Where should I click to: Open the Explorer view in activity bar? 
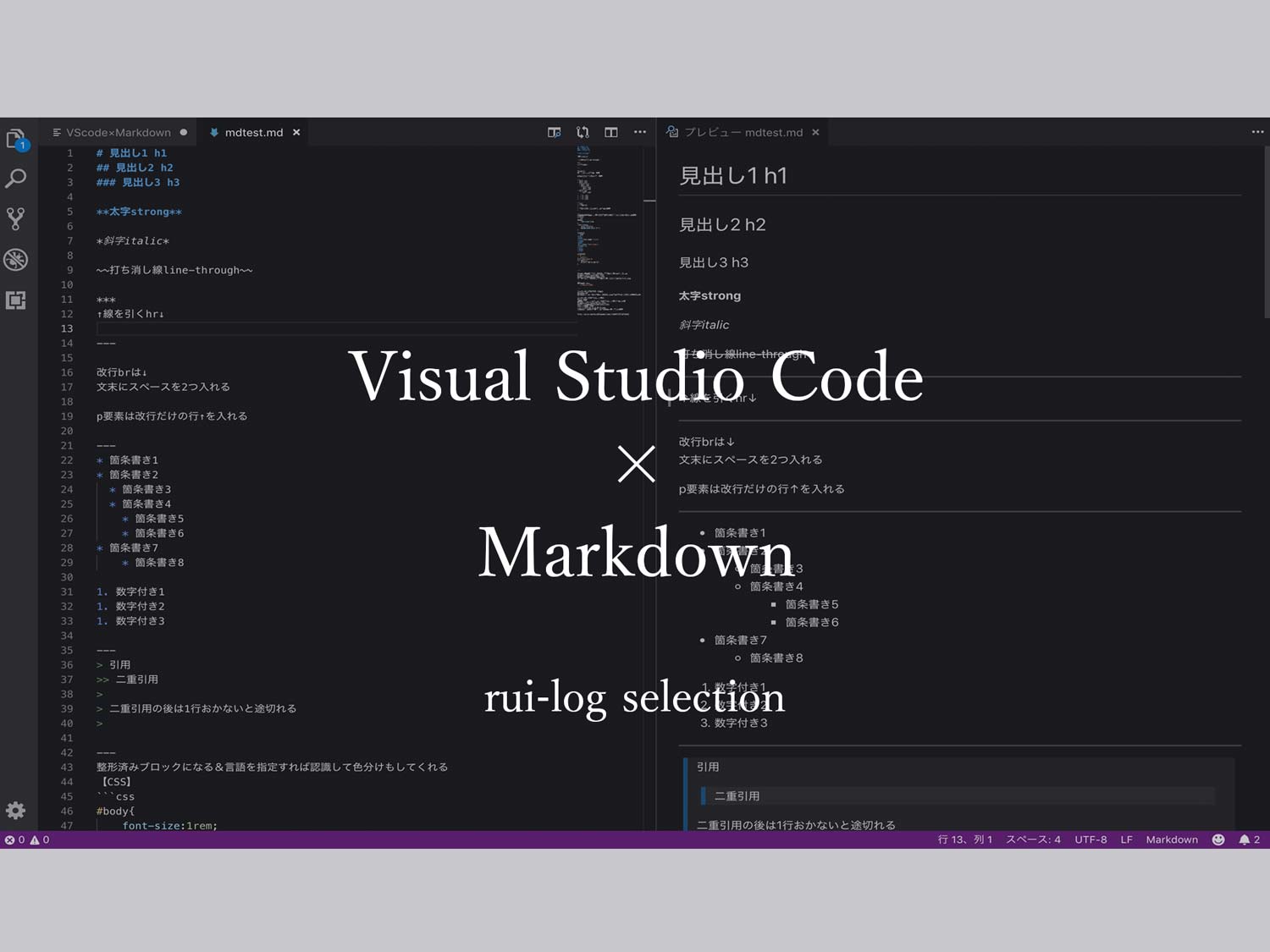tap(16, 140)
